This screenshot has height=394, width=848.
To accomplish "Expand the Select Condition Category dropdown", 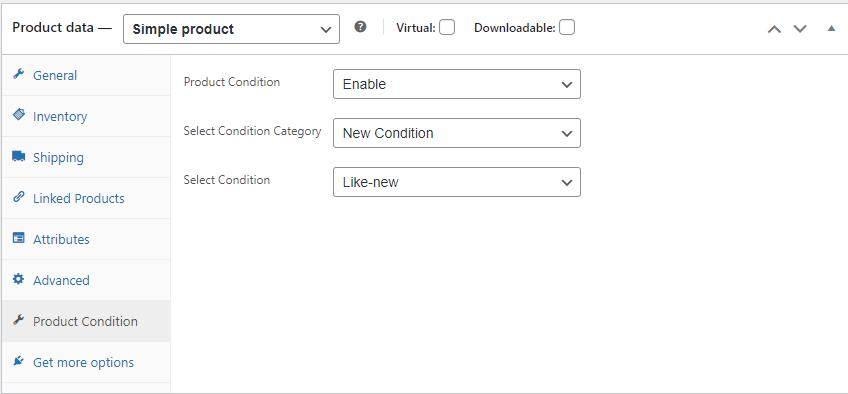I will (457, 133).
